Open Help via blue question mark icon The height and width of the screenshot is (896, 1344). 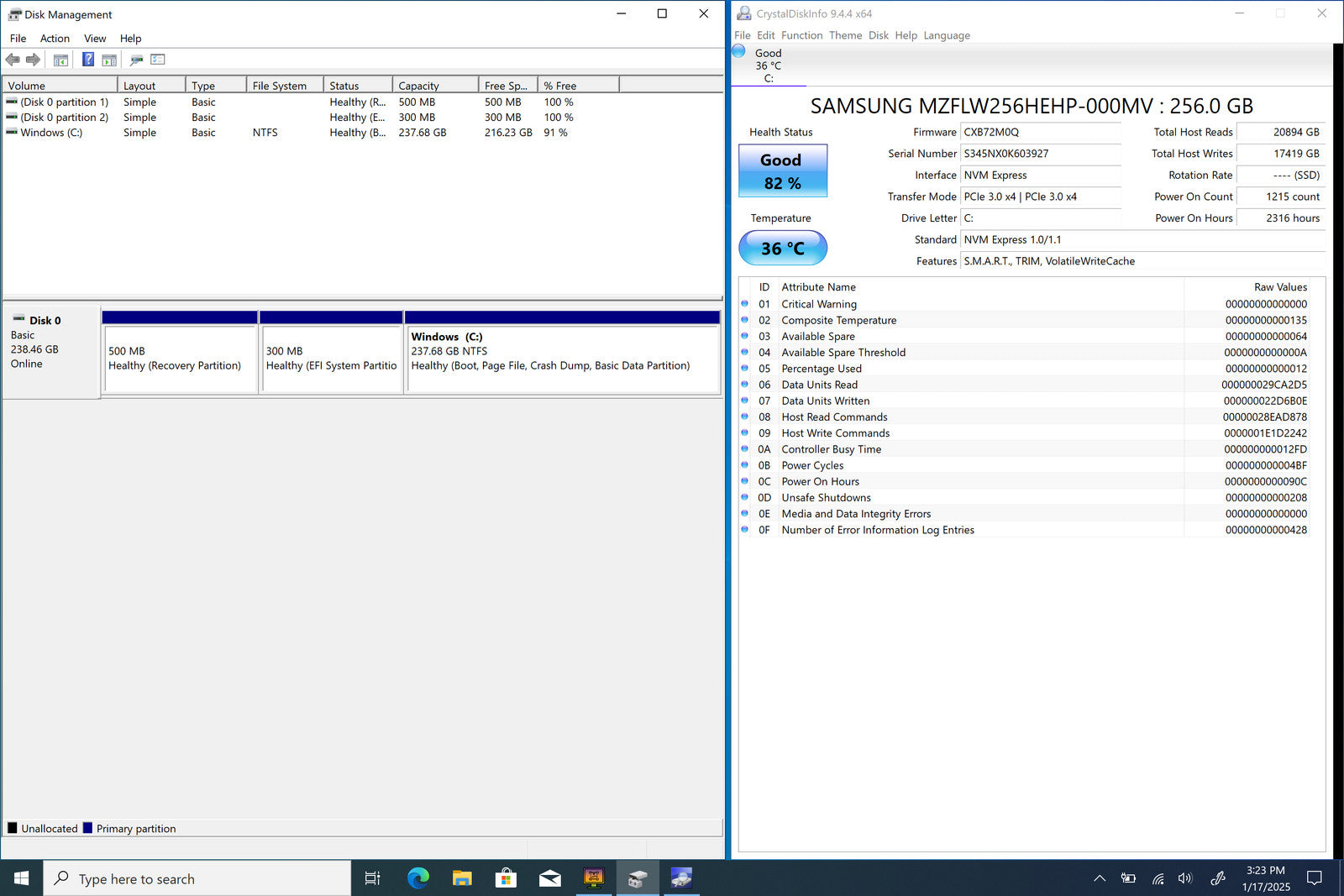(x=87, y=60)
